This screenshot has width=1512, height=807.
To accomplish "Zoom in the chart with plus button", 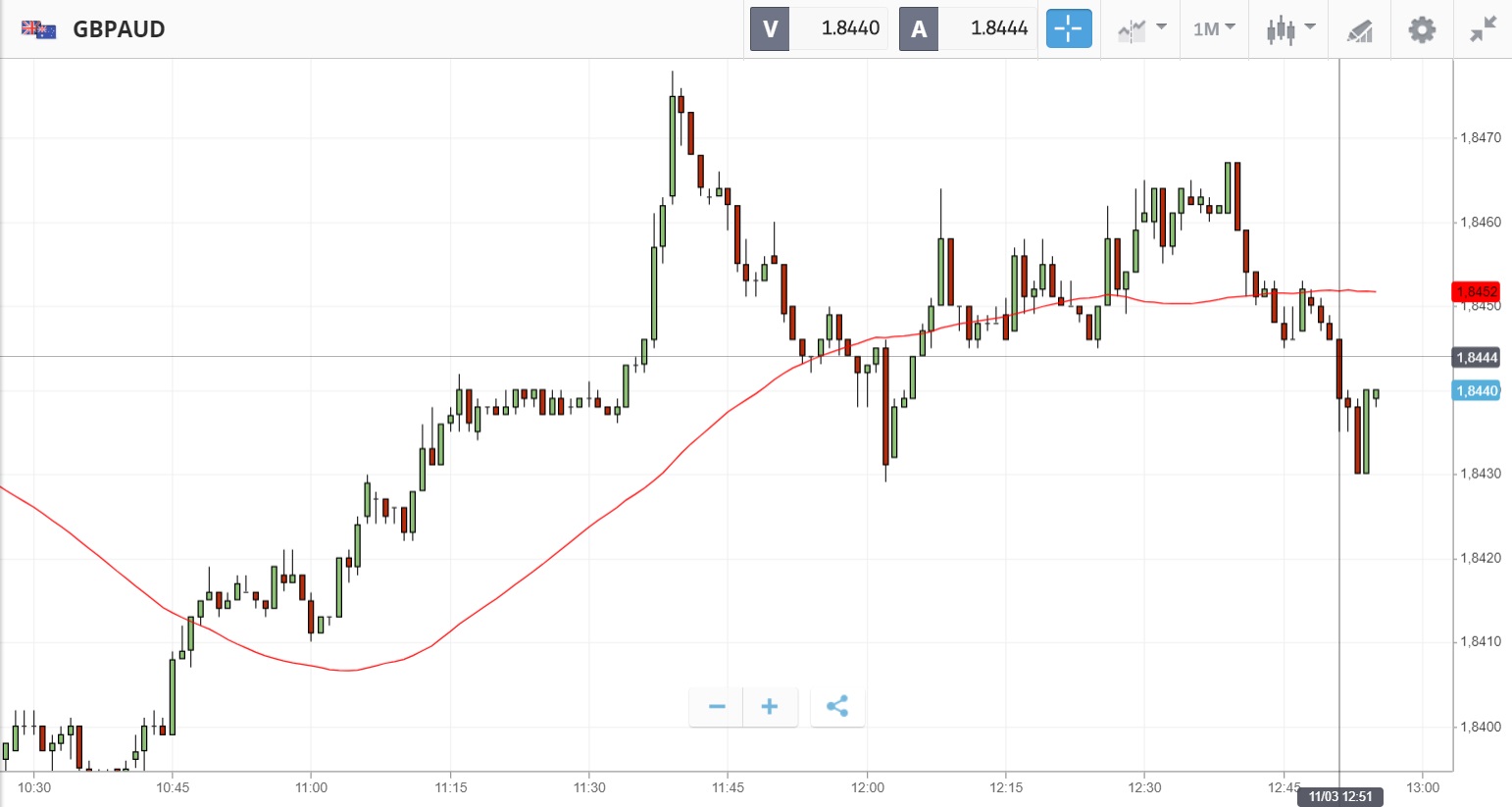I will 770,707.
